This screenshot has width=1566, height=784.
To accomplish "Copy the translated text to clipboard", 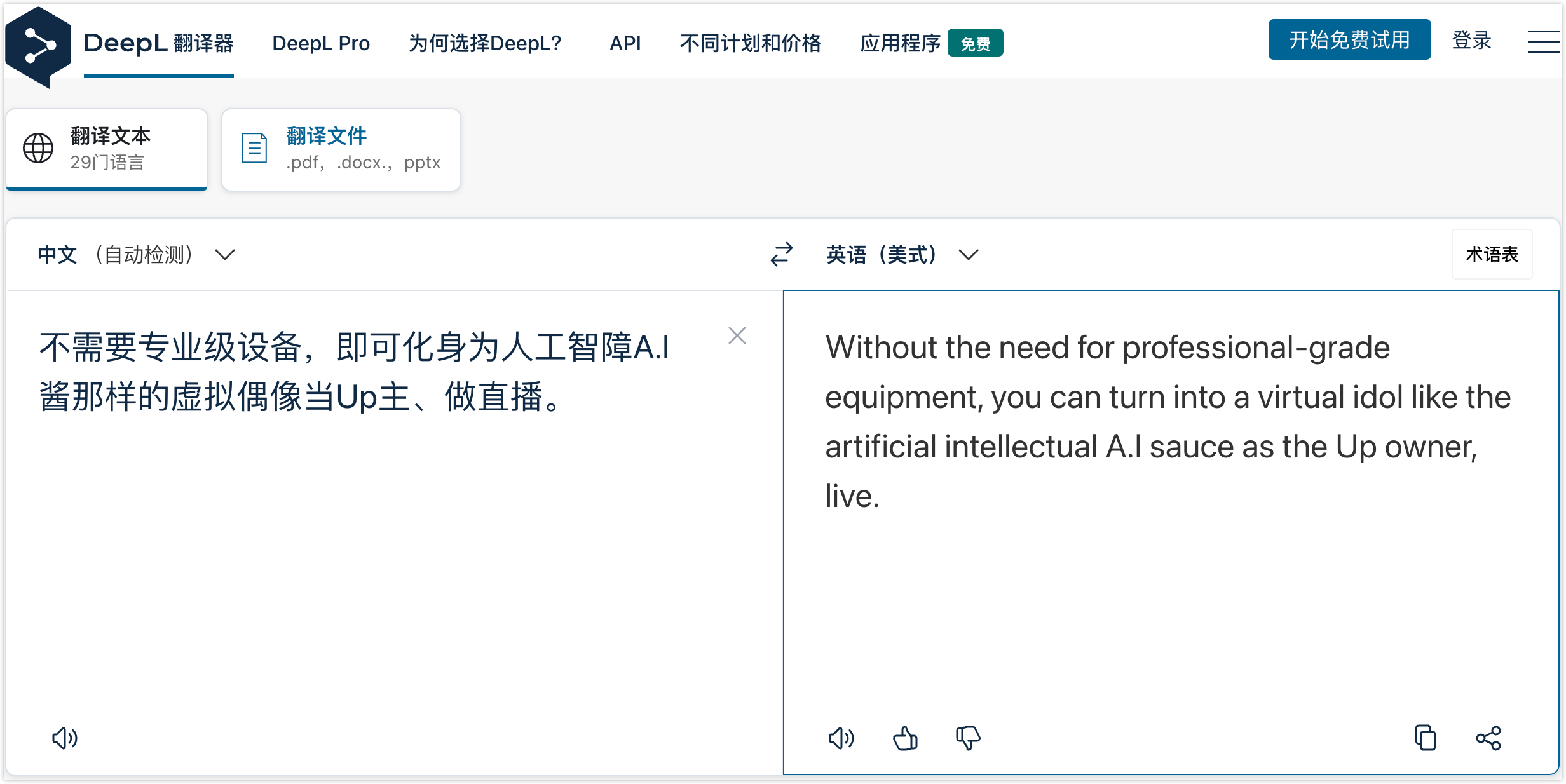I will (x=1425, y=738).
